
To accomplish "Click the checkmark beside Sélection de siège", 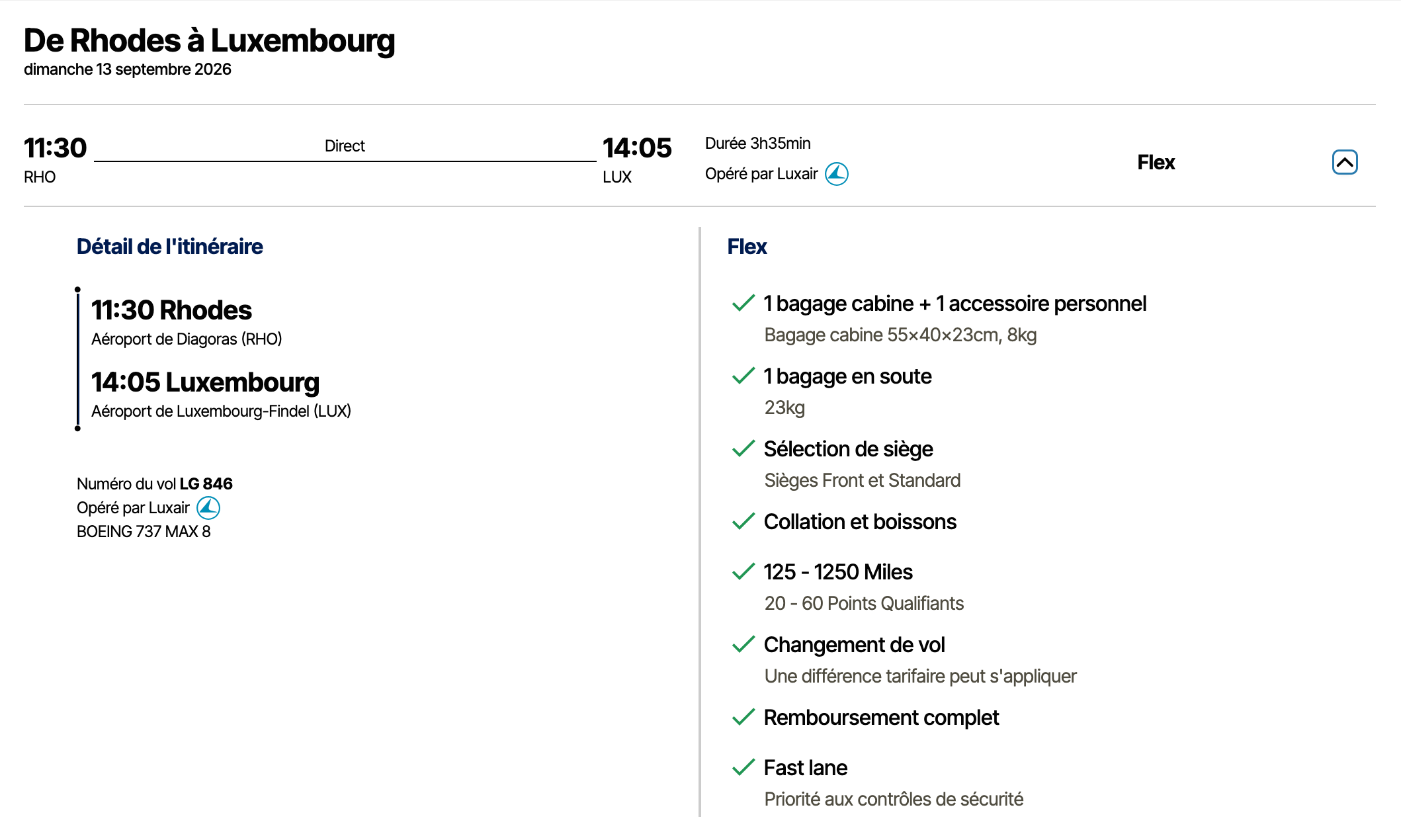I will coord(743,448).
